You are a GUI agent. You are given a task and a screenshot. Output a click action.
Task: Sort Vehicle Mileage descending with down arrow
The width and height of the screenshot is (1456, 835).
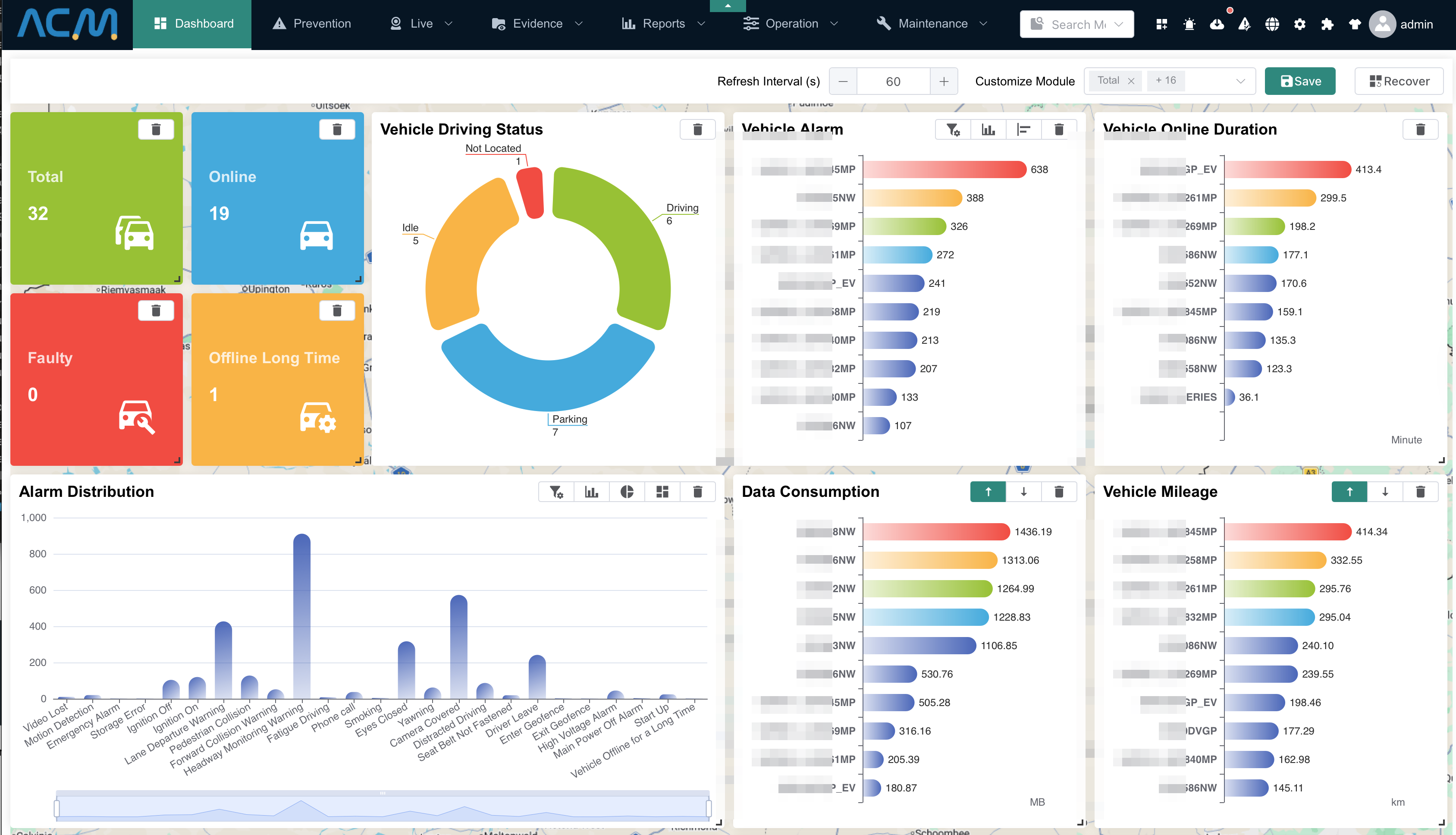tap(1385, 492)
